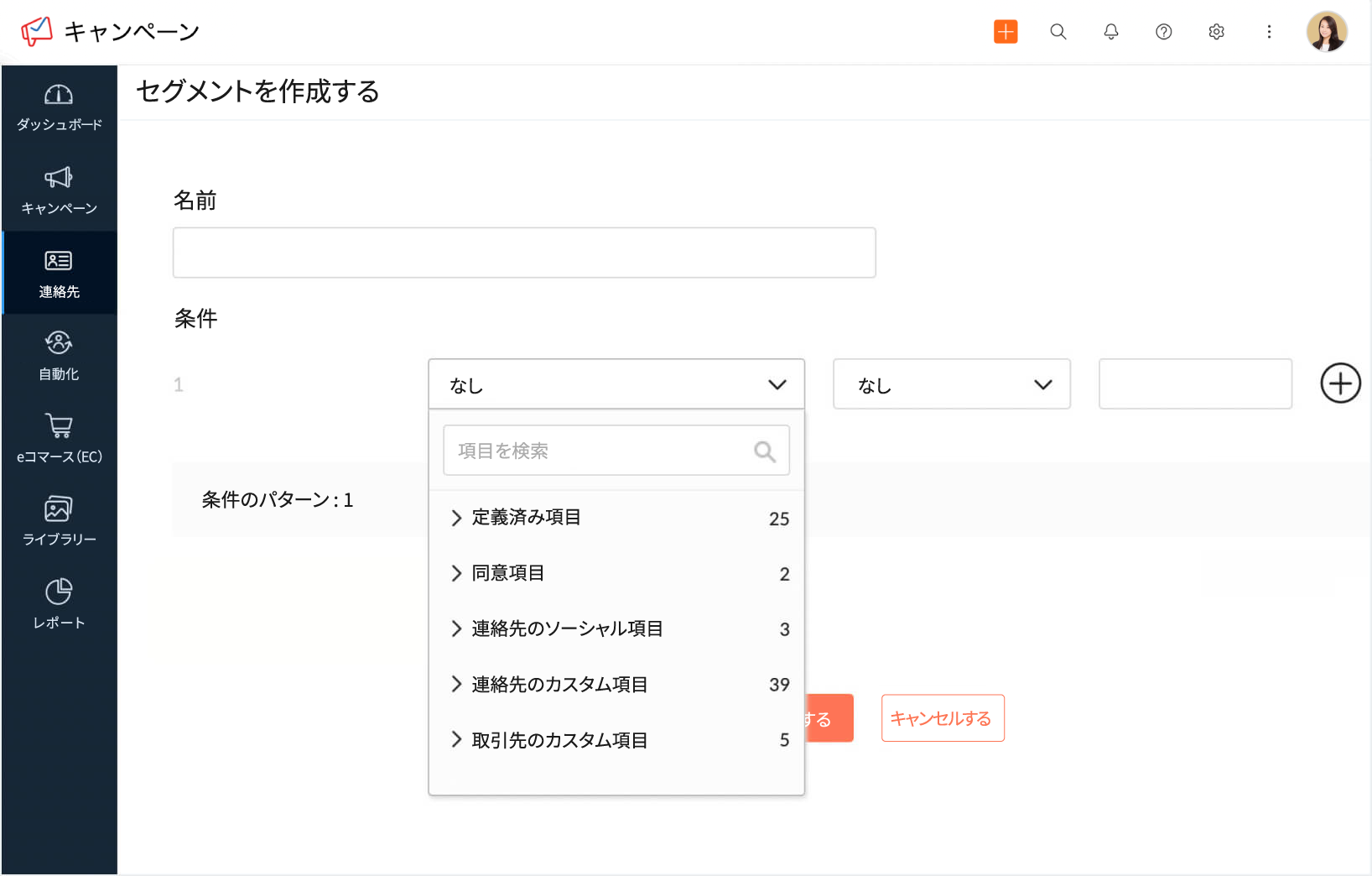Expand 連絡先のカスタム項目 in the list

tap(559, 684)
